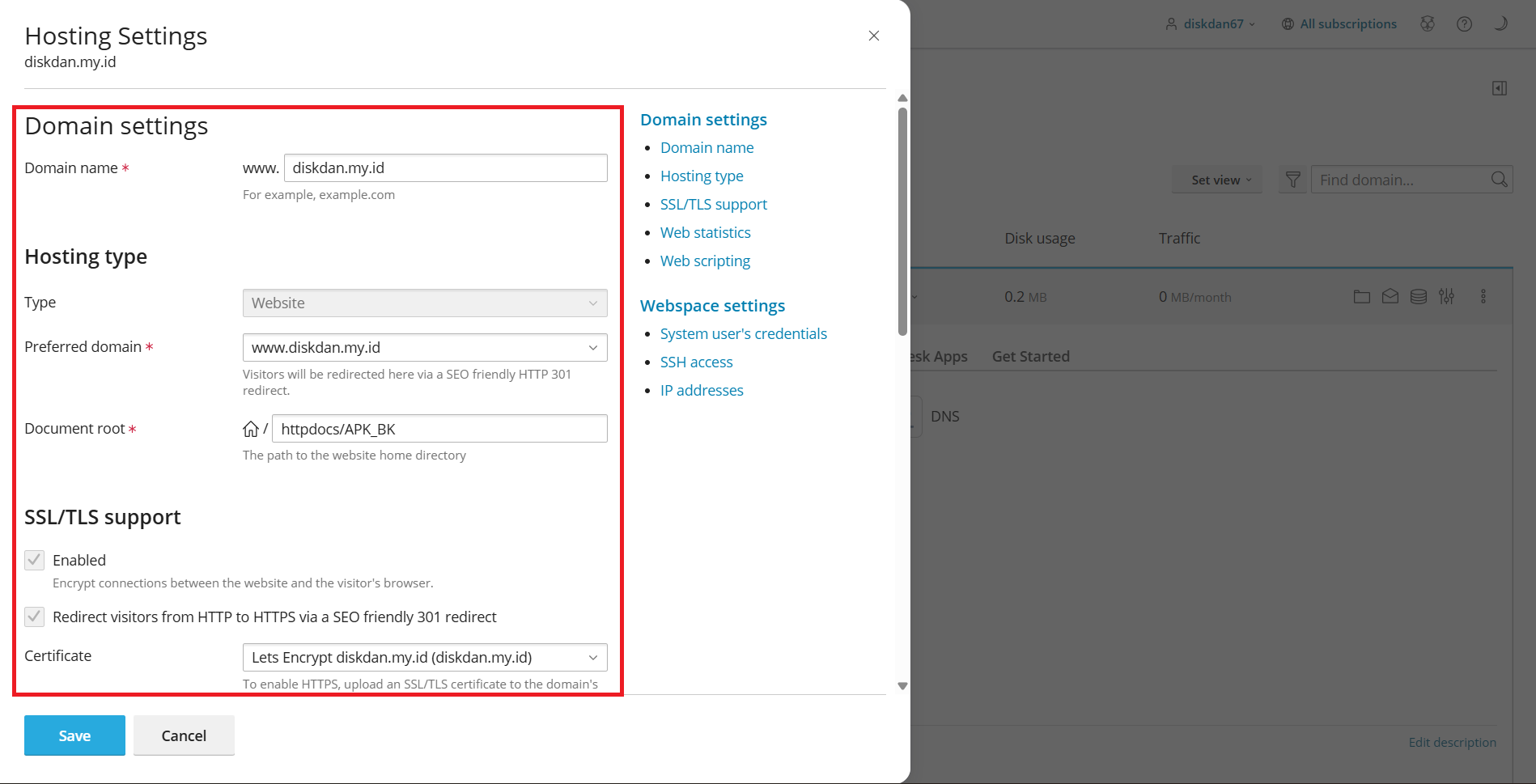Viewport: 1536px width, 784px height.
Task: Click the Plesk University owl icon
Action: (x=1428, y=24)
